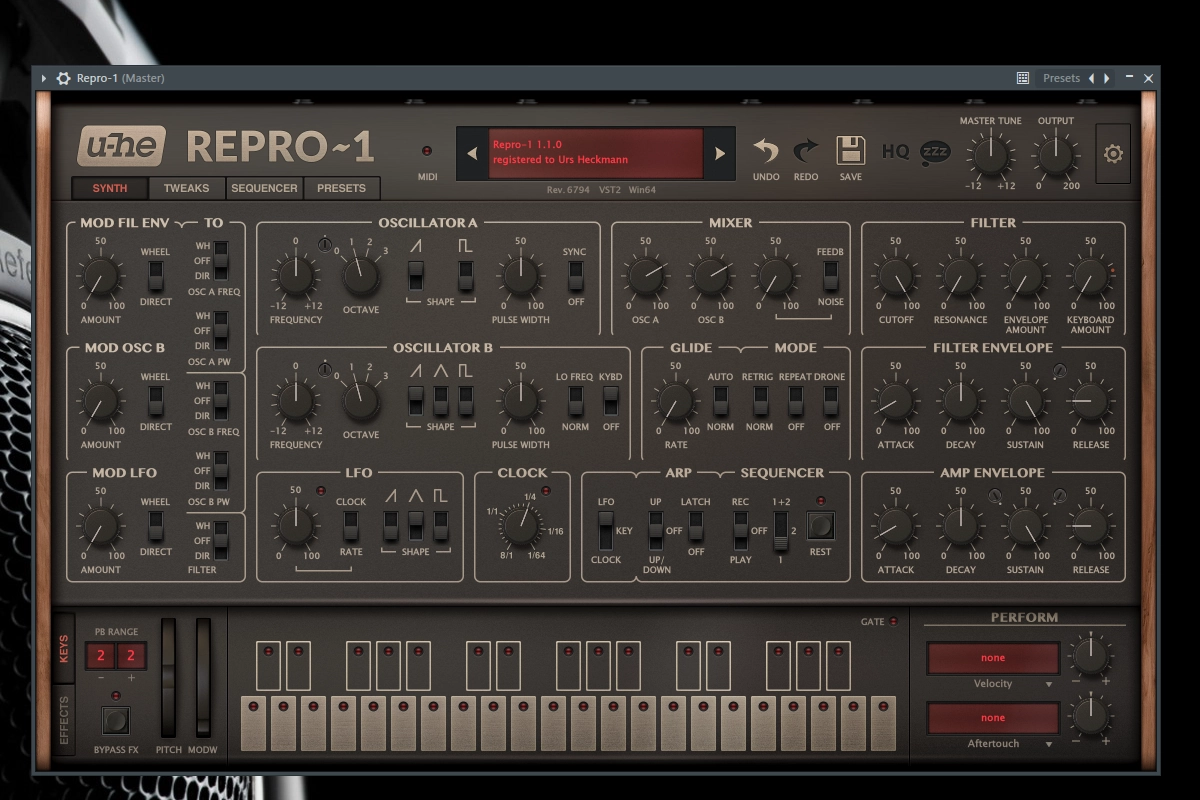Click the REPRO-1 title logo

coord(280,147)
